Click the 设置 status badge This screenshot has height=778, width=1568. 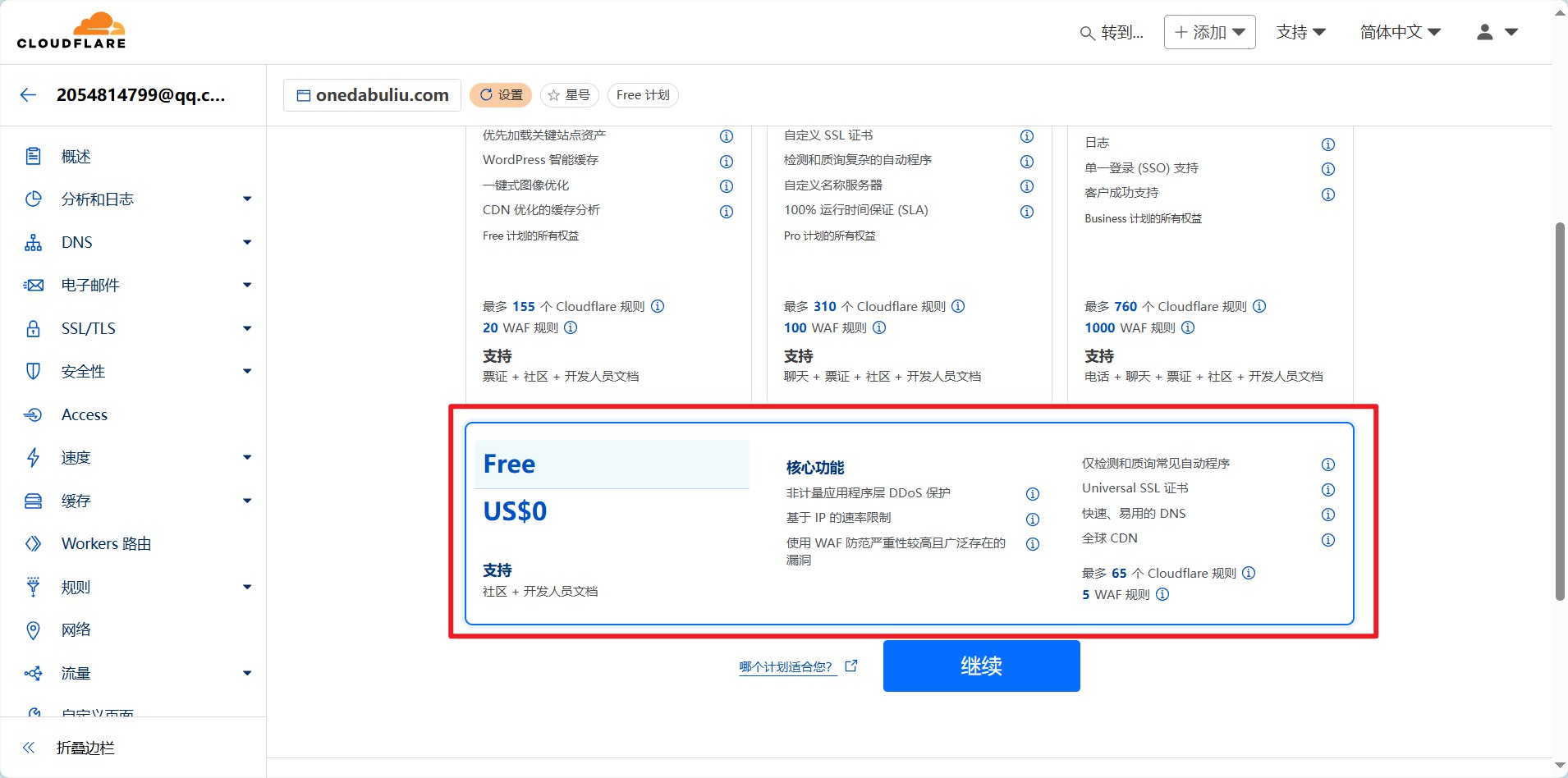(501, 95)
